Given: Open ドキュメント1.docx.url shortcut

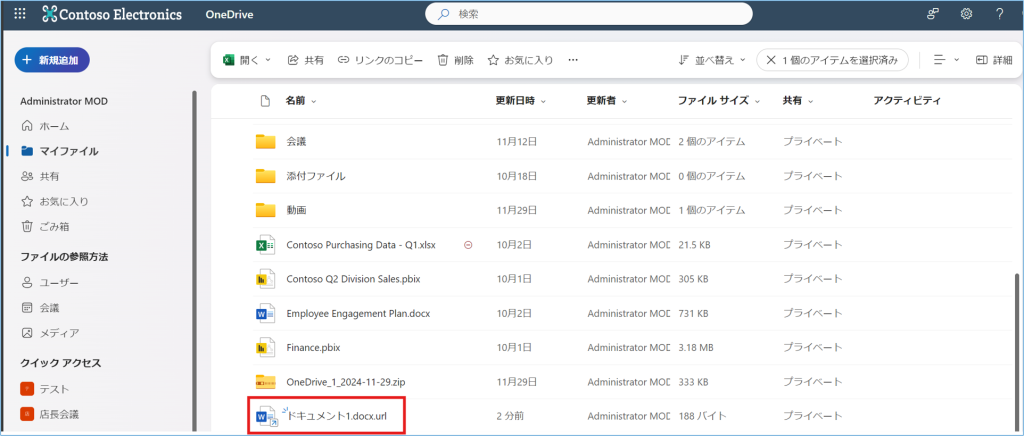Looking at the screenshot, I should pyautogui.click(x=337, y=416).
